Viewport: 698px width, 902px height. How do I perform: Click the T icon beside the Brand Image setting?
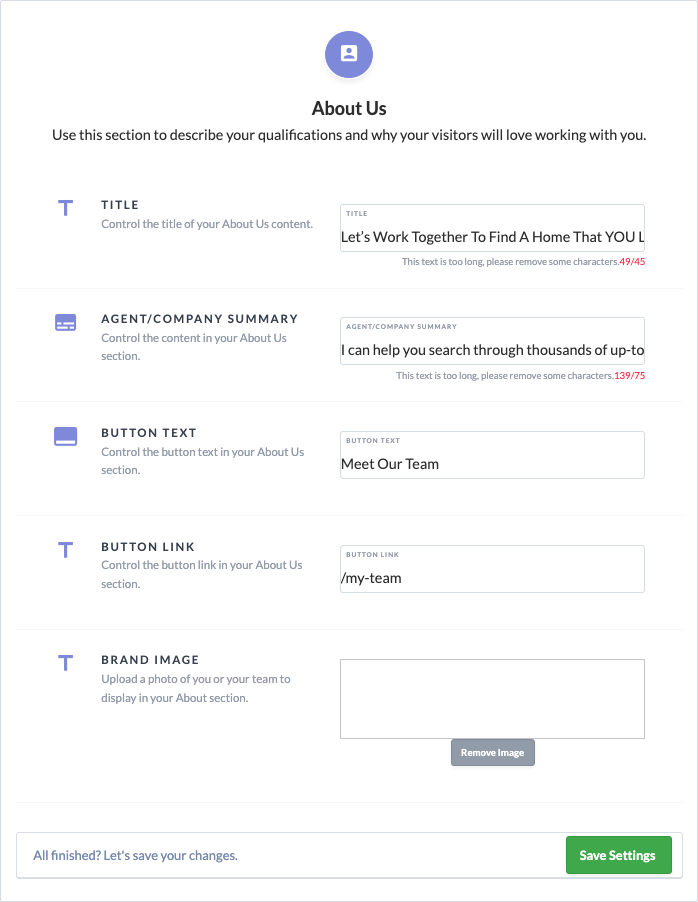pyautogui.click(x=66, y=663)
